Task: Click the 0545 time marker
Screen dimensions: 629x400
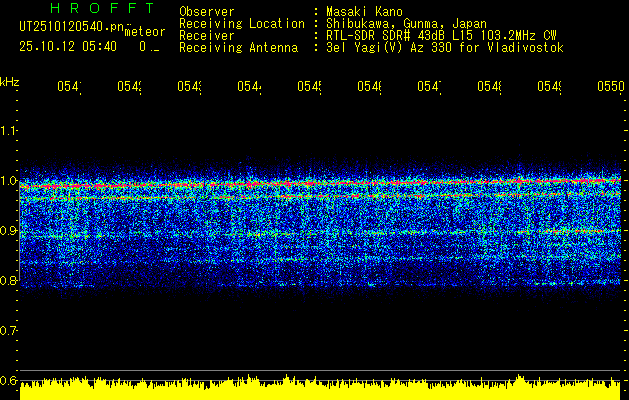Action: (x=309, y=86)
